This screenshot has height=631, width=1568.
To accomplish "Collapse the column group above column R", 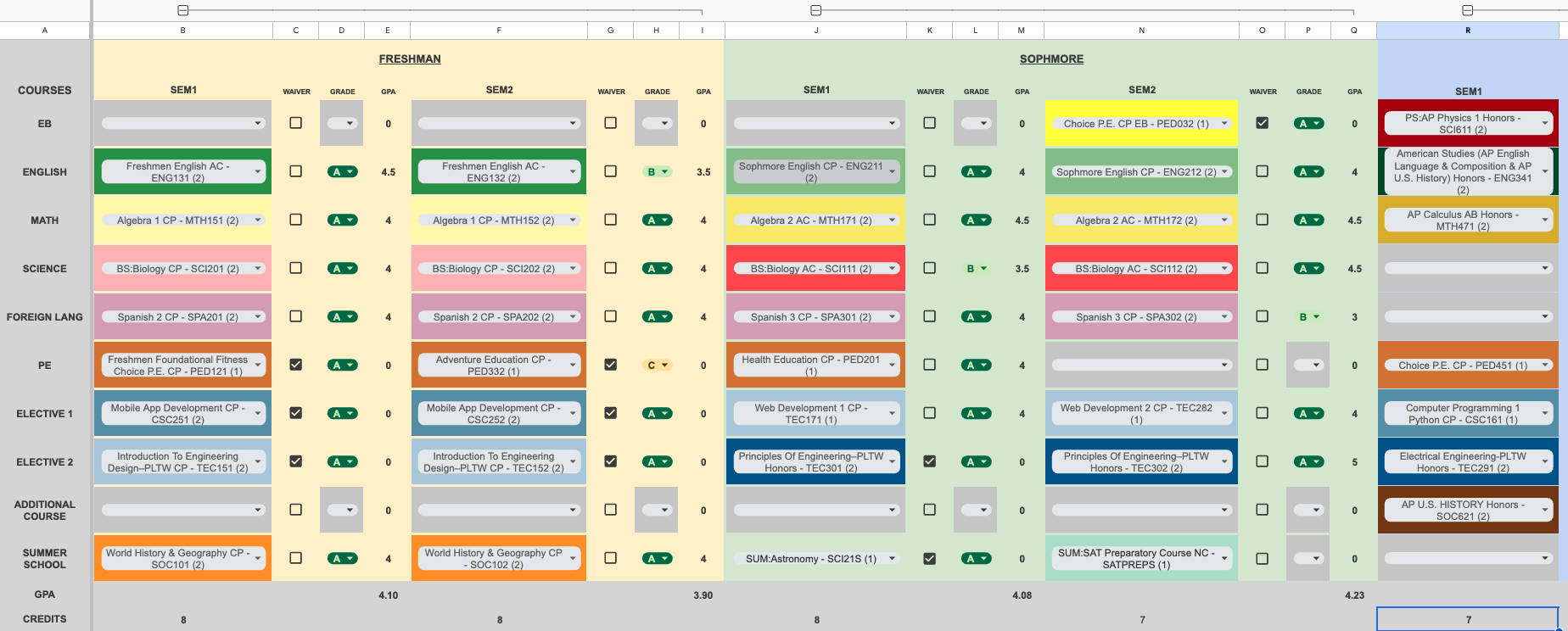I will pyautogui.click(x=1467, y=10).
